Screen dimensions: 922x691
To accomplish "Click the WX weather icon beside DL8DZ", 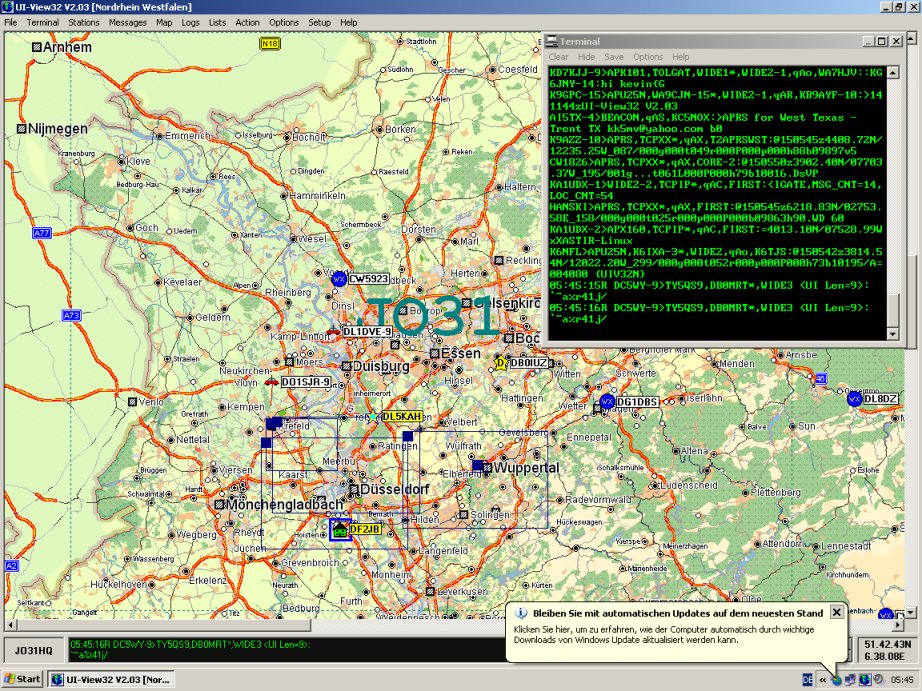I will coord(854,399).
